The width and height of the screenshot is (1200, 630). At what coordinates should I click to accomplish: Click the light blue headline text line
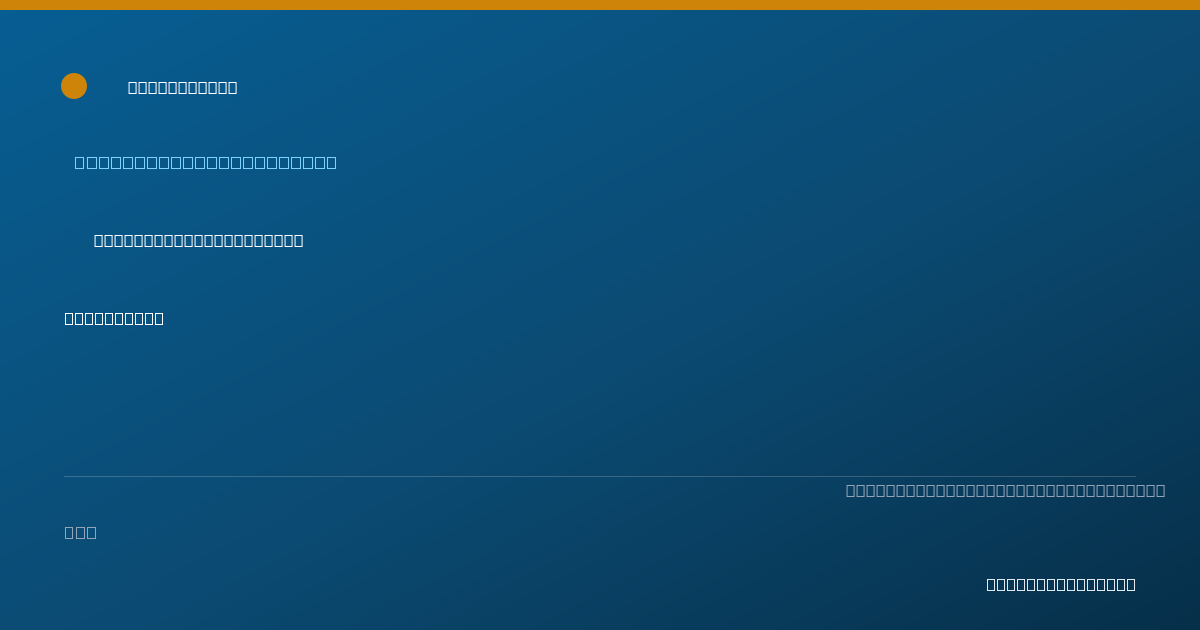point(206,162)
